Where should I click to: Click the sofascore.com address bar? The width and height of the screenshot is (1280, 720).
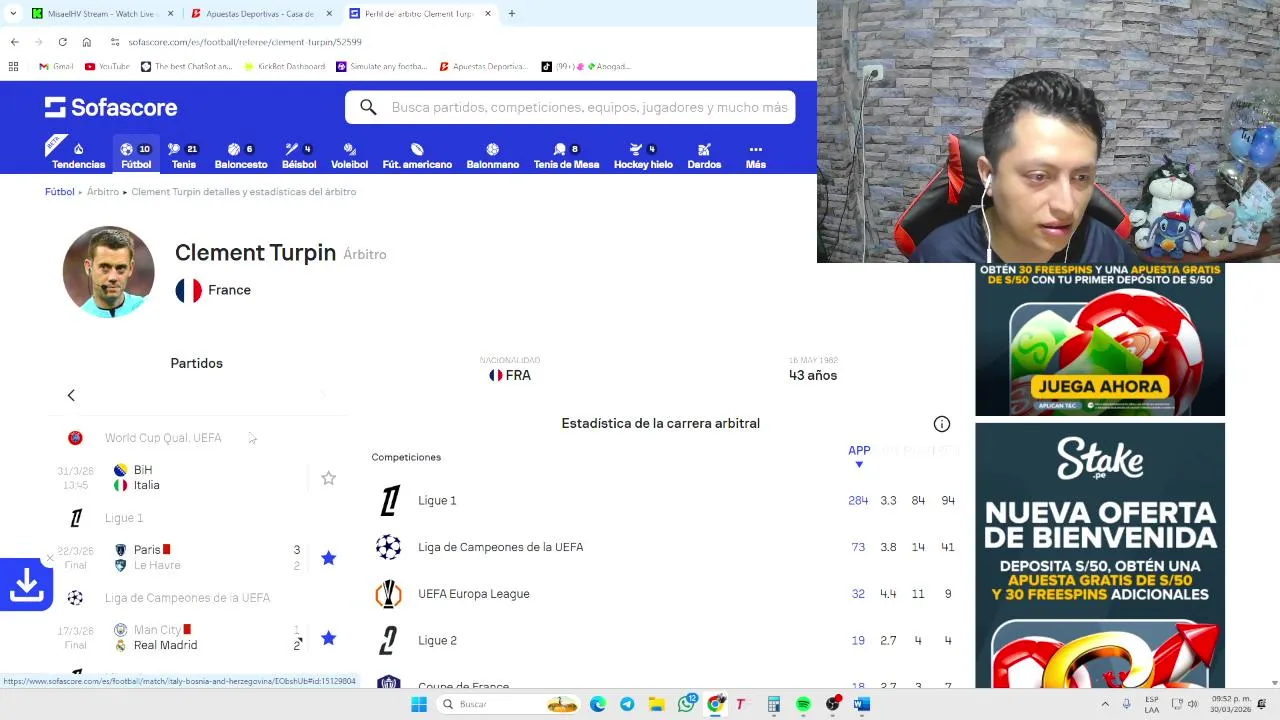[x=245, y=42]
